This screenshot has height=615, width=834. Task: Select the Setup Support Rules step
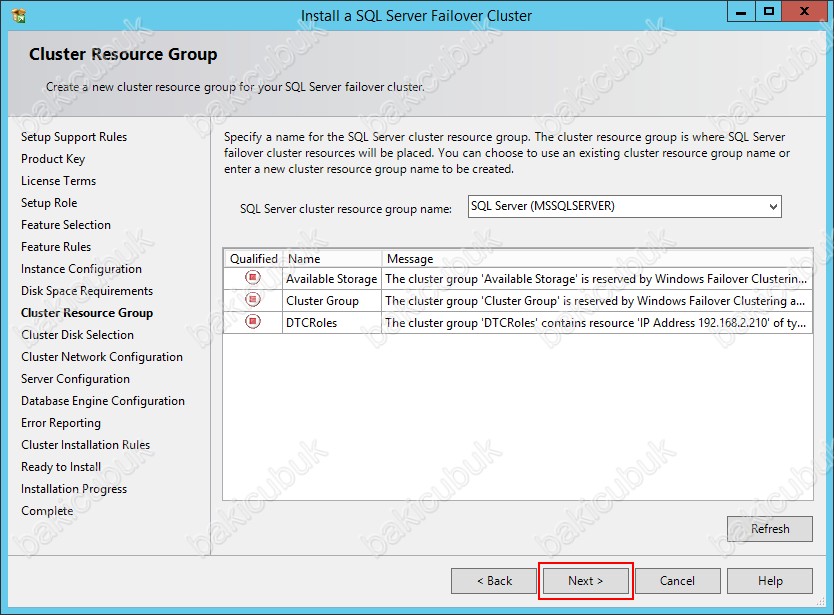[74, 137]
